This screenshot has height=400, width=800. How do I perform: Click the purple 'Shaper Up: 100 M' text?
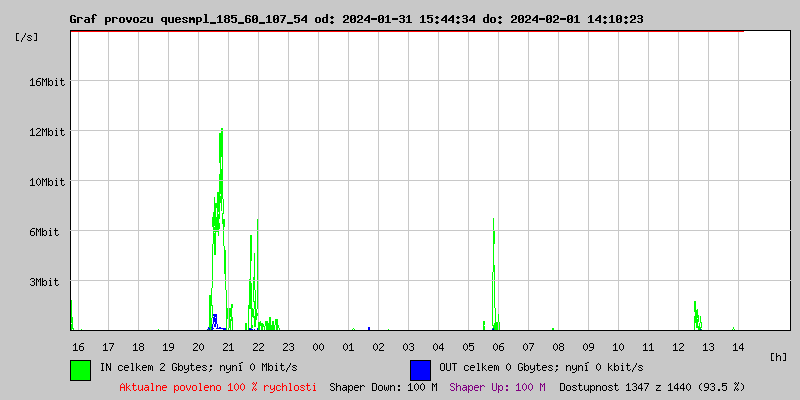[x=497, y=386]
